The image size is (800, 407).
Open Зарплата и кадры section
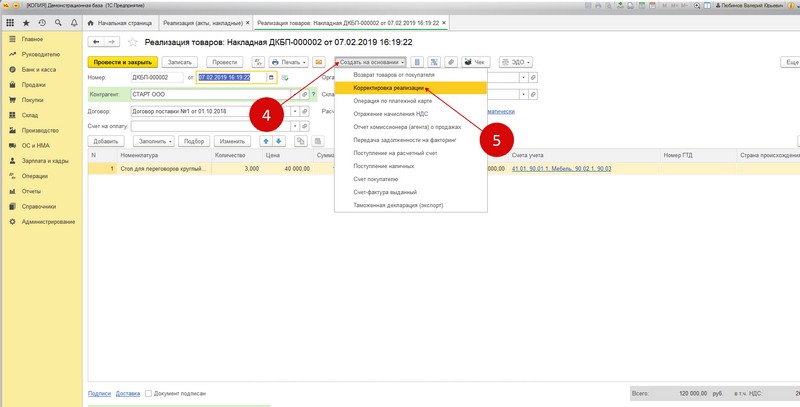click(45, 161)
